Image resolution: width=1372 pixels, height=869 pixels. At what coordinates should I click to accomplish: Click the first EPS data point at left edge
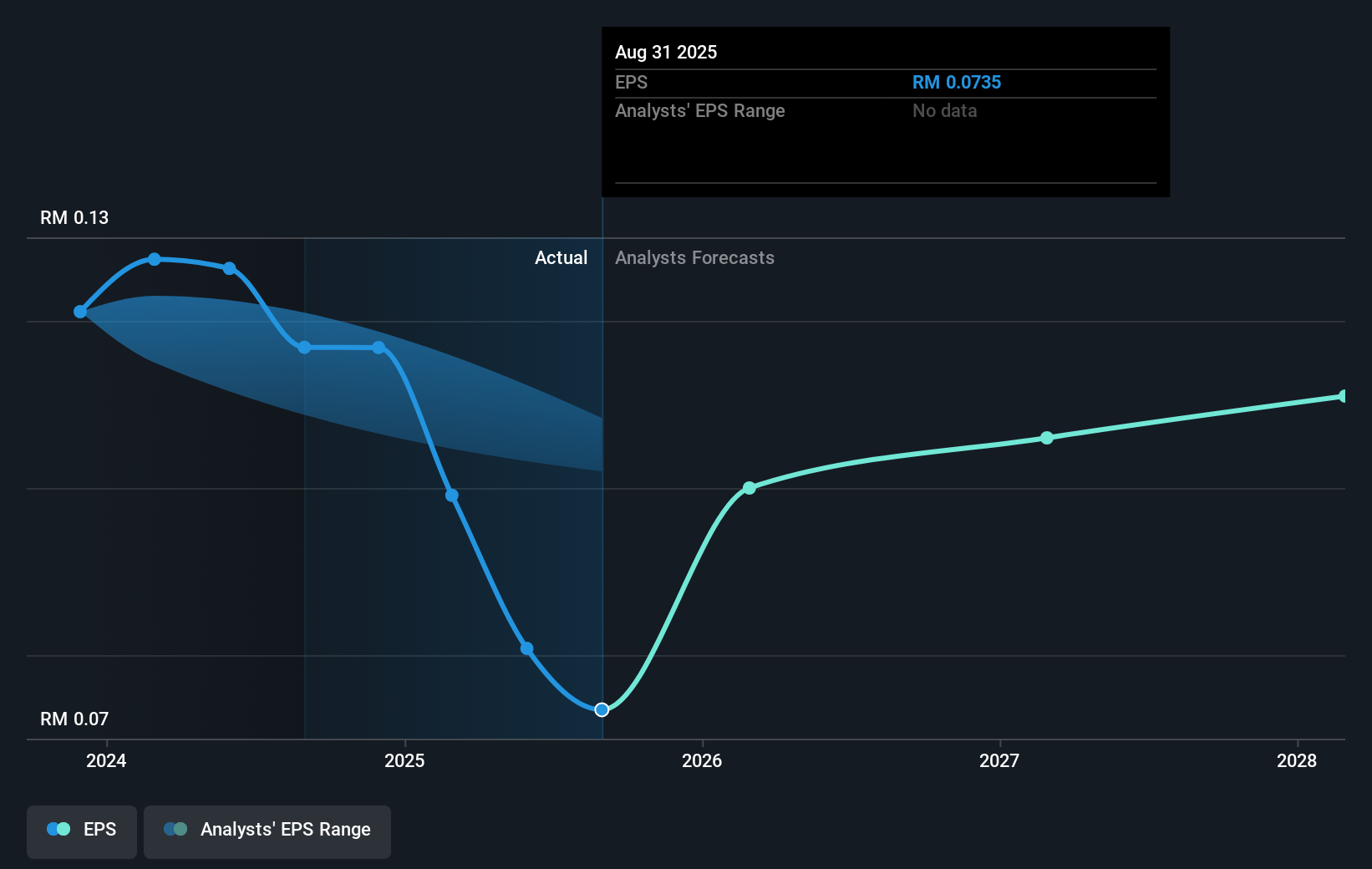(80, 312)
